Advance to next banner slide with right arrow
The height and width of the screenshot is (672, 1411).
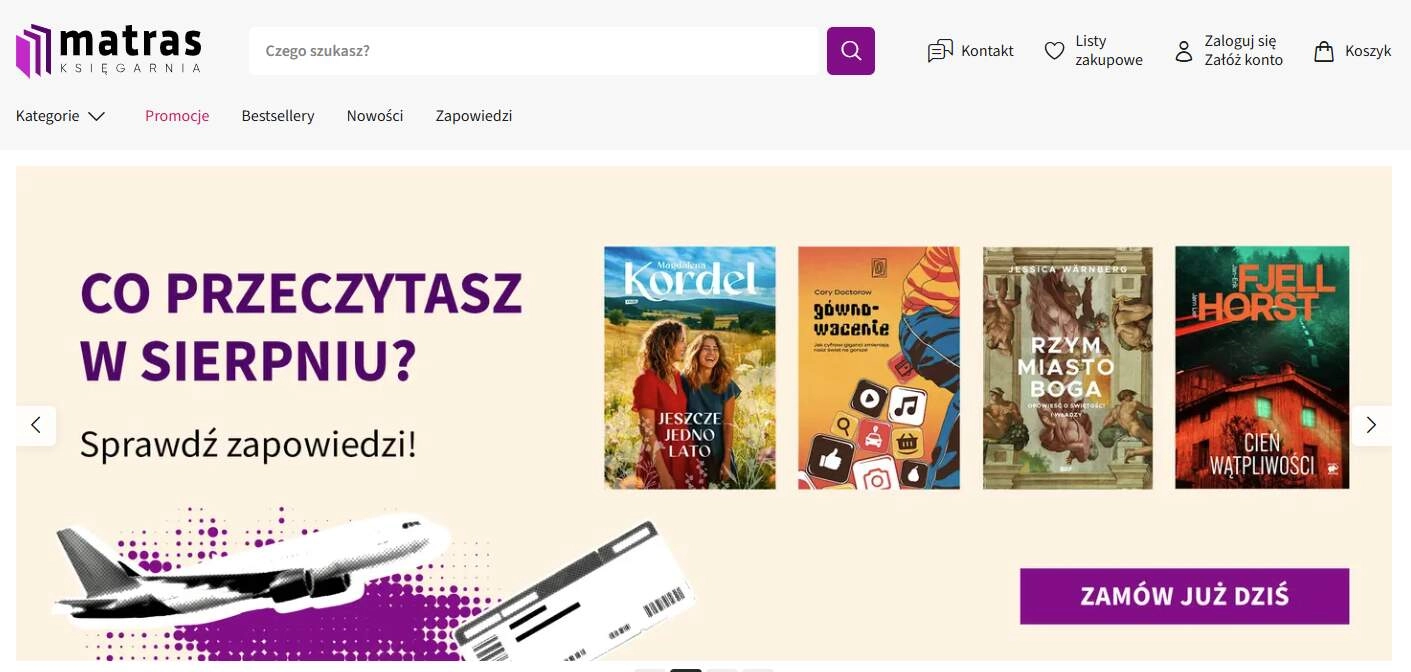click(1371, 425)
